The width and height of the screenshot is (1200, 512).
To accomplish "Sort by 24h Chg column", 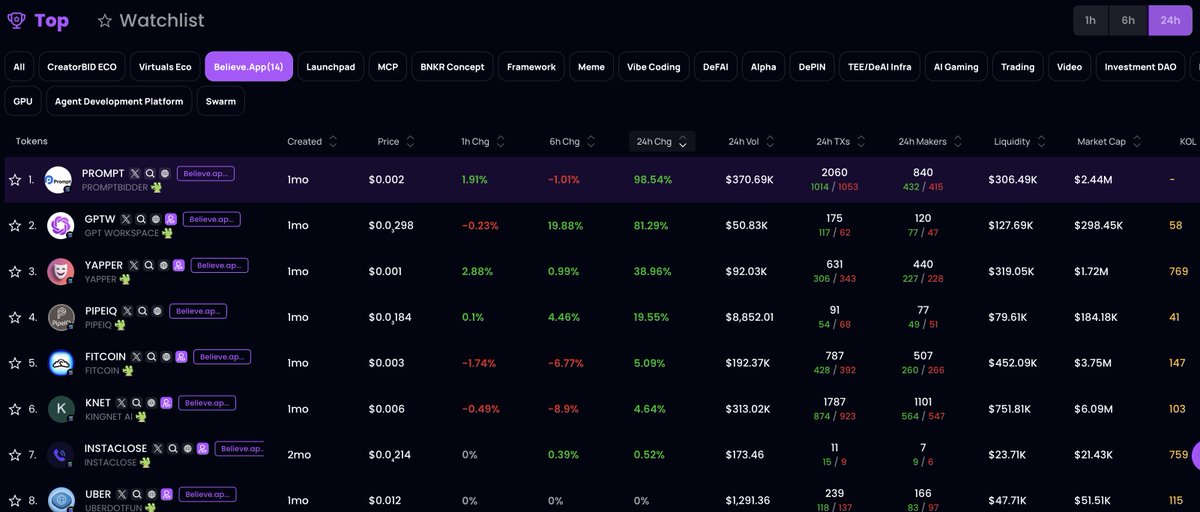I will point(661,141).
